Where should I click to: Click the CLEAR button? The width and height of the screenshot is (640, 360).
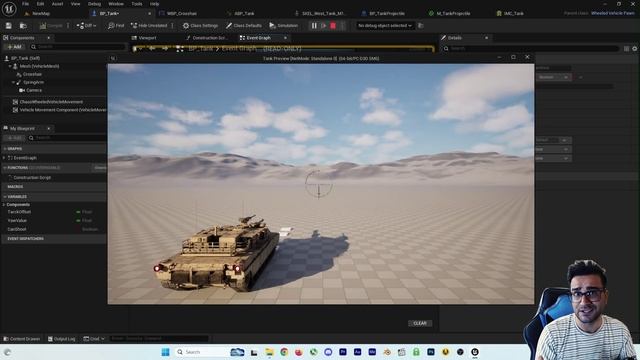coord(420,323)
